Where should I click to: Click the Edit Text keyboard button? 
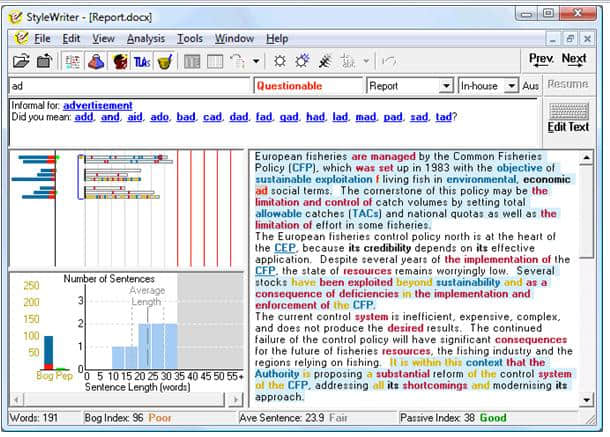tap(568, 119)
